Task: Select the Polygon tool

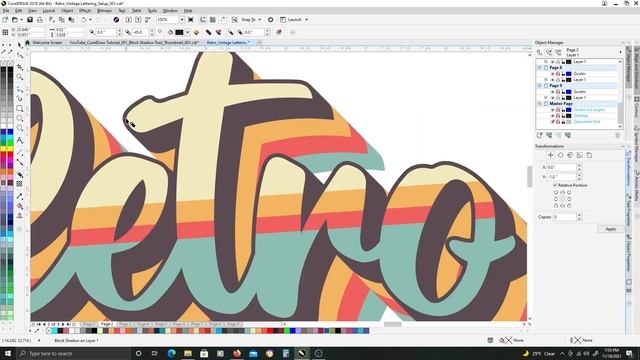Action: point(20,128)
